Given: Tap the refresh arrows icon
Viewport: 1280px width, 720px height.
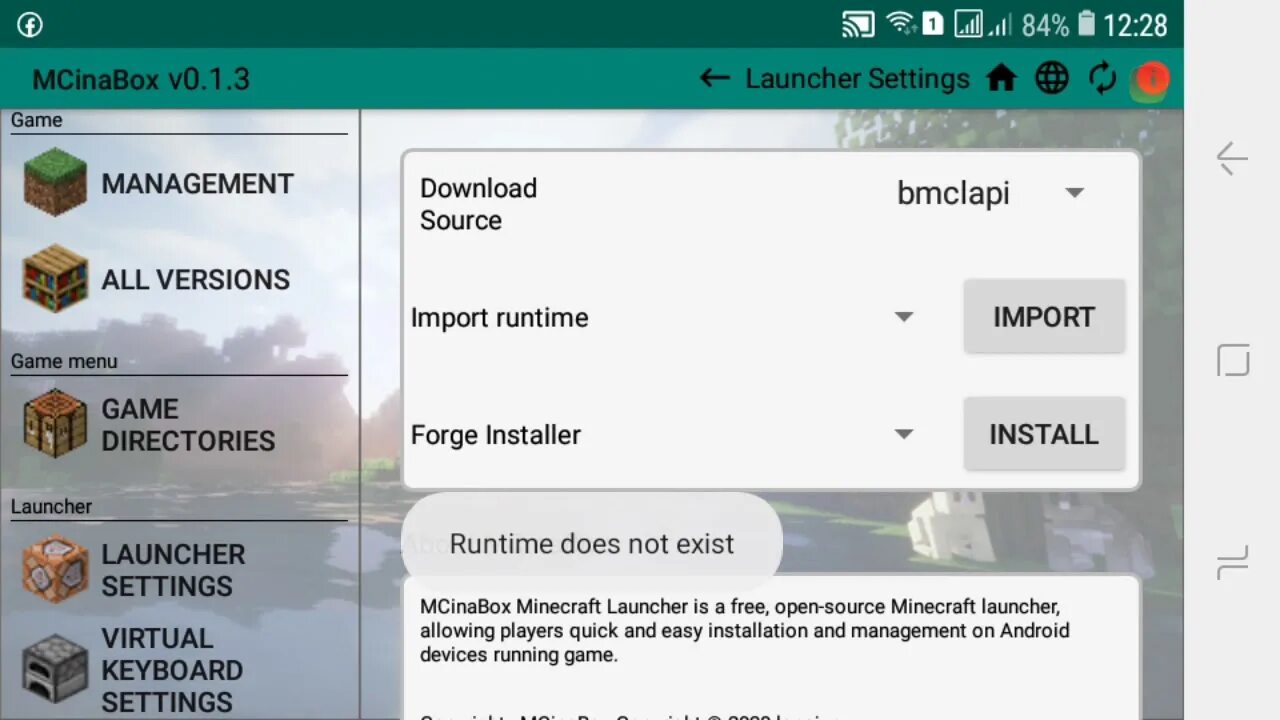Looking at the screenshot, I should click(1102, 78).
